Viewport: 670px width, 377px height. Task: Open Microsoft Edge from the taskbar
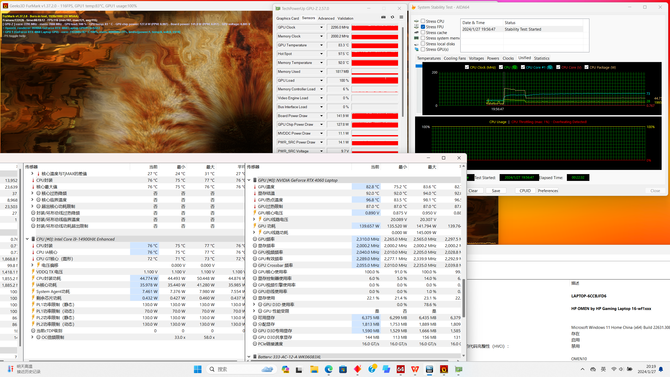(329, 369)
